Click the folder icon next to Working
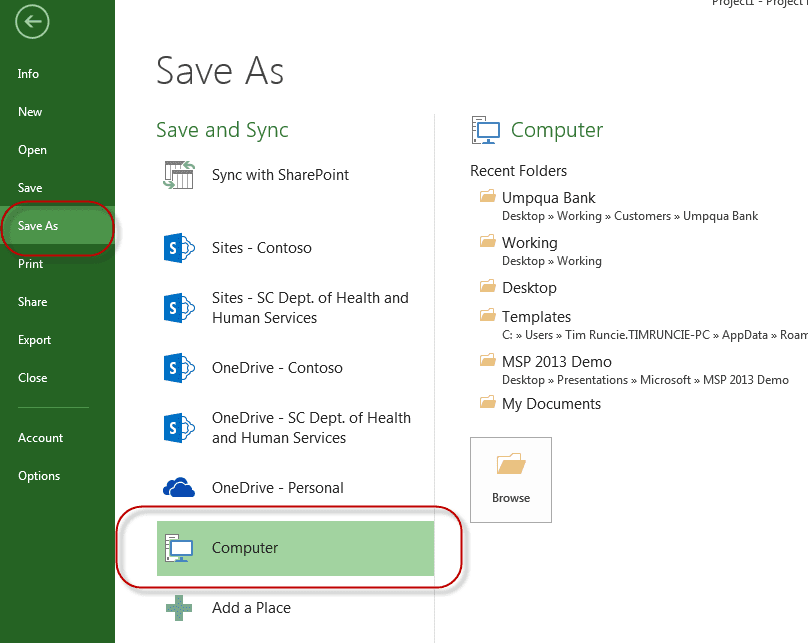The image size is (808, 643). click(x=487, y=241)
